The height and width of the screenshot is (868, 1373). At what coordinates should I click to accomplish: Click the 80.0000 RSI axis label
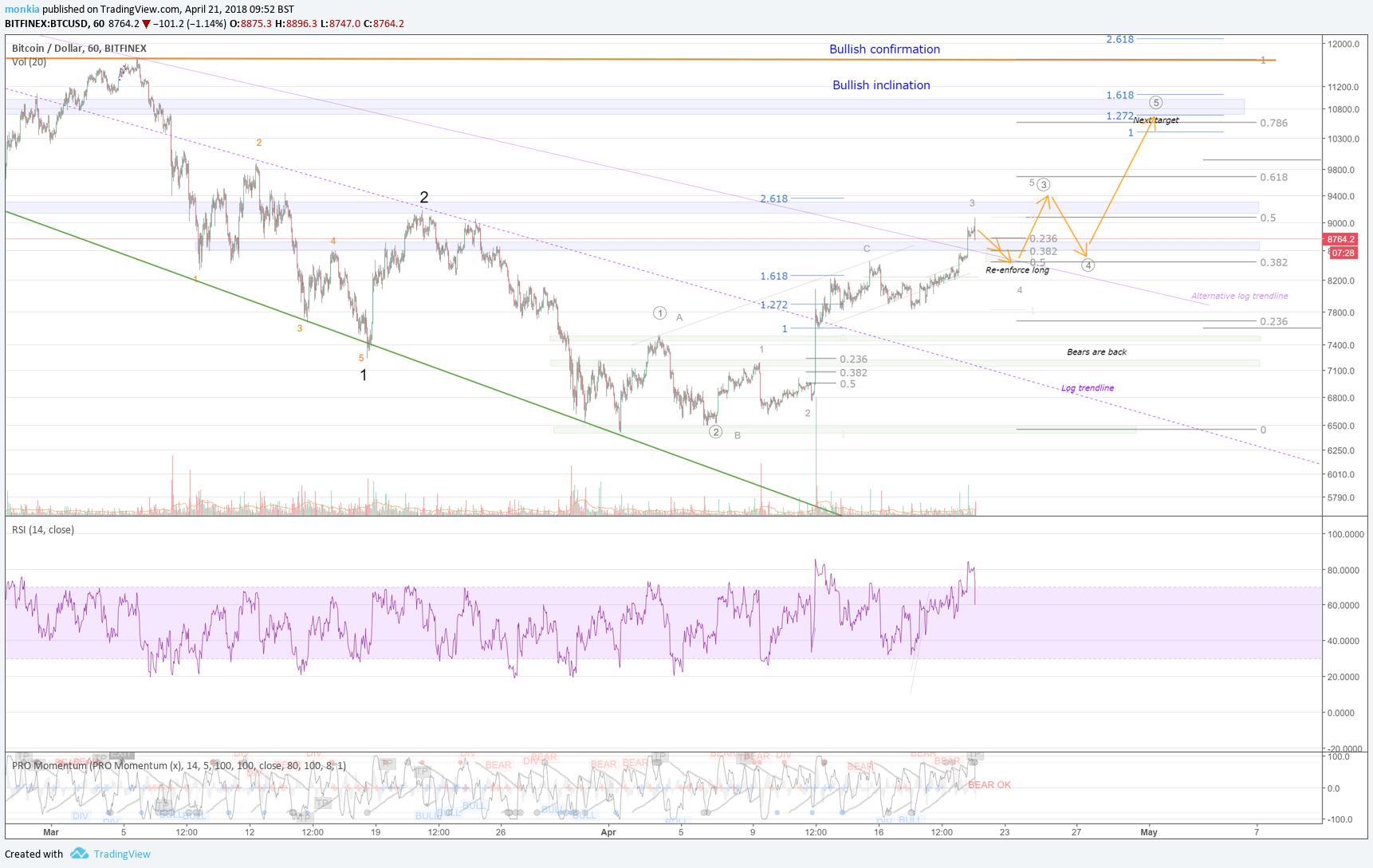1344,570
